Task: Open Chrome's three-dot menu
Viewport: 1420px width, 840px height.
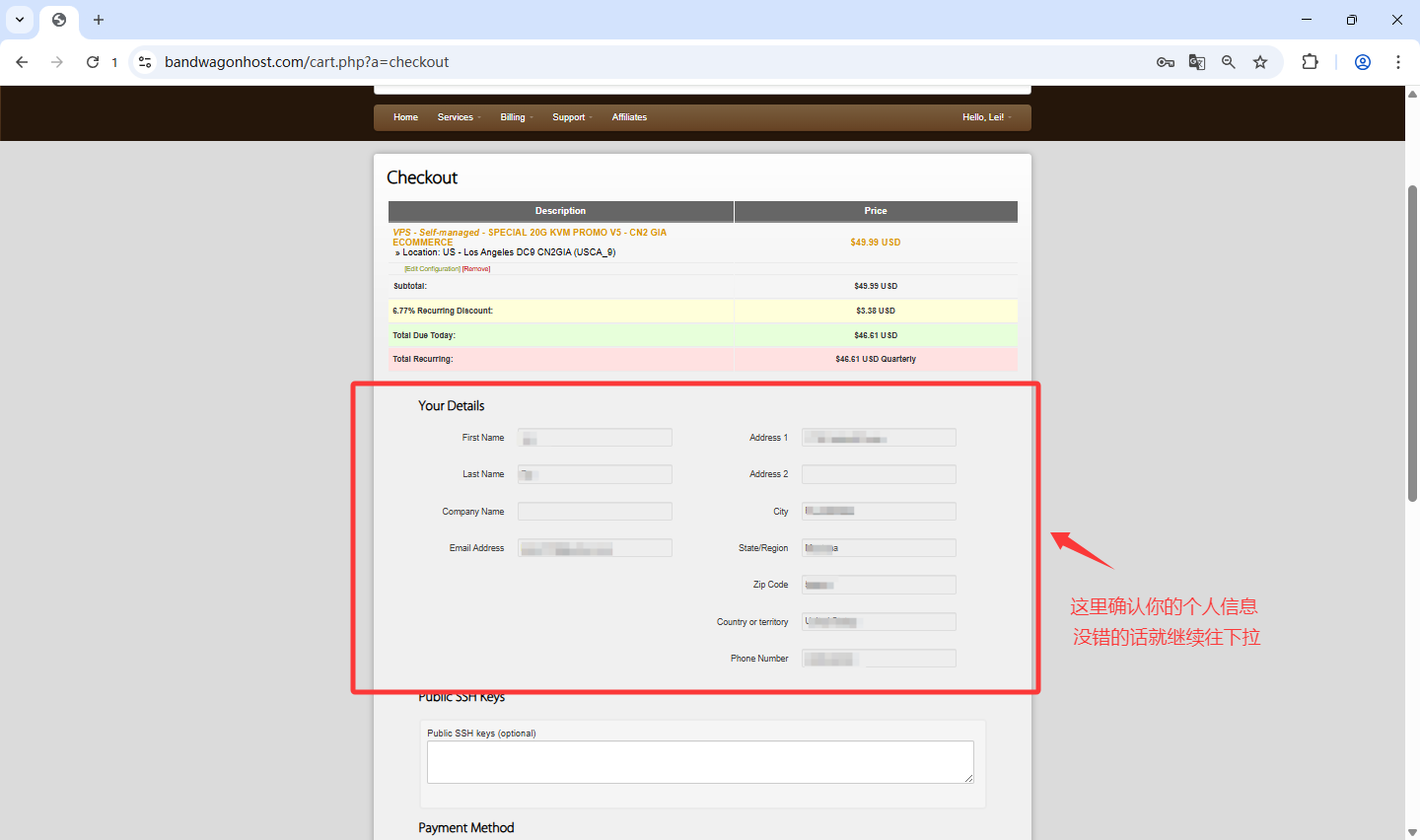Action: 1397,62
